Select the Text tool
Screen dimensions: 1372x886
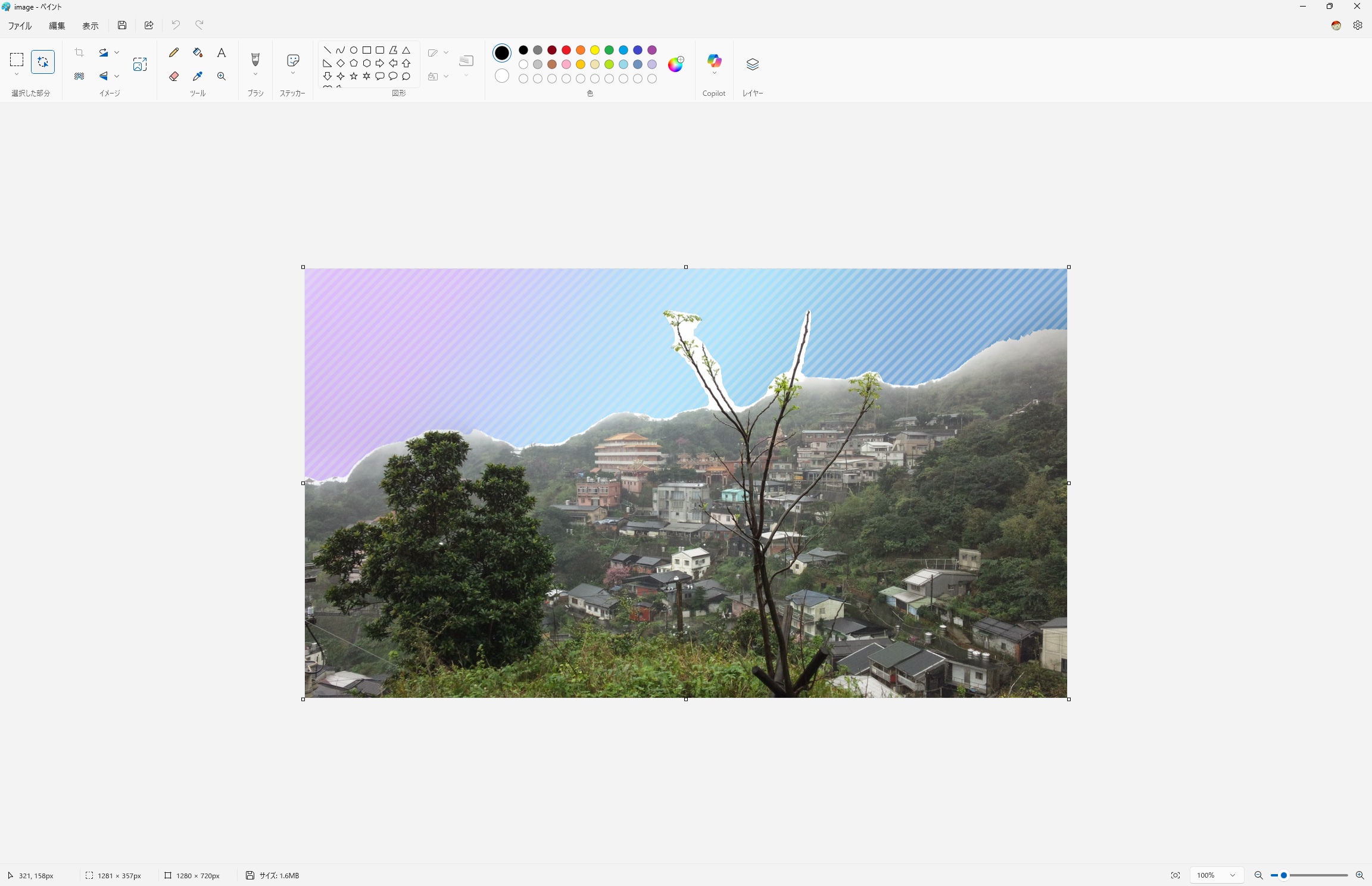[x=221, y=52]
